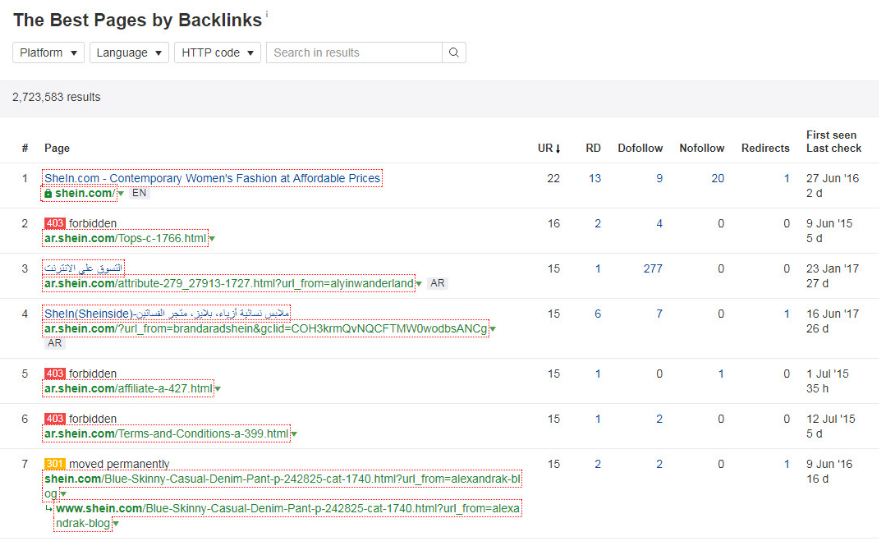Sort by Last check header

point(834,148)
